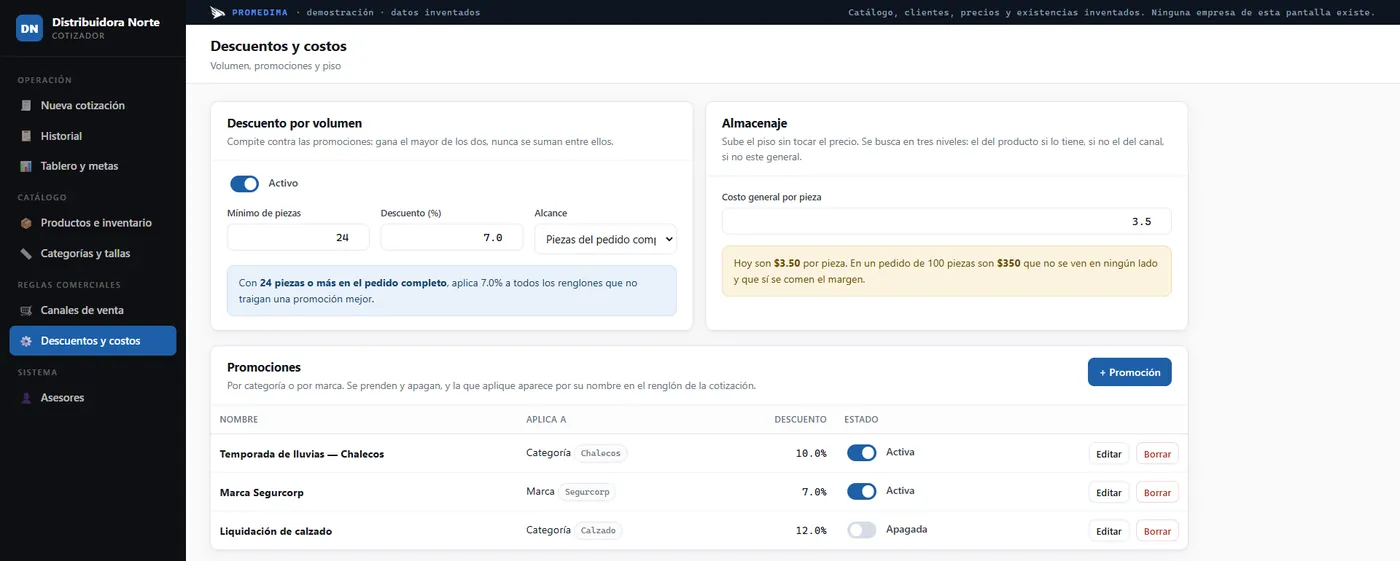Turn off the Marca Segurcorp promotion switch
The width and height of the screenshot is (1400, 561).
[x=861, y=491]
